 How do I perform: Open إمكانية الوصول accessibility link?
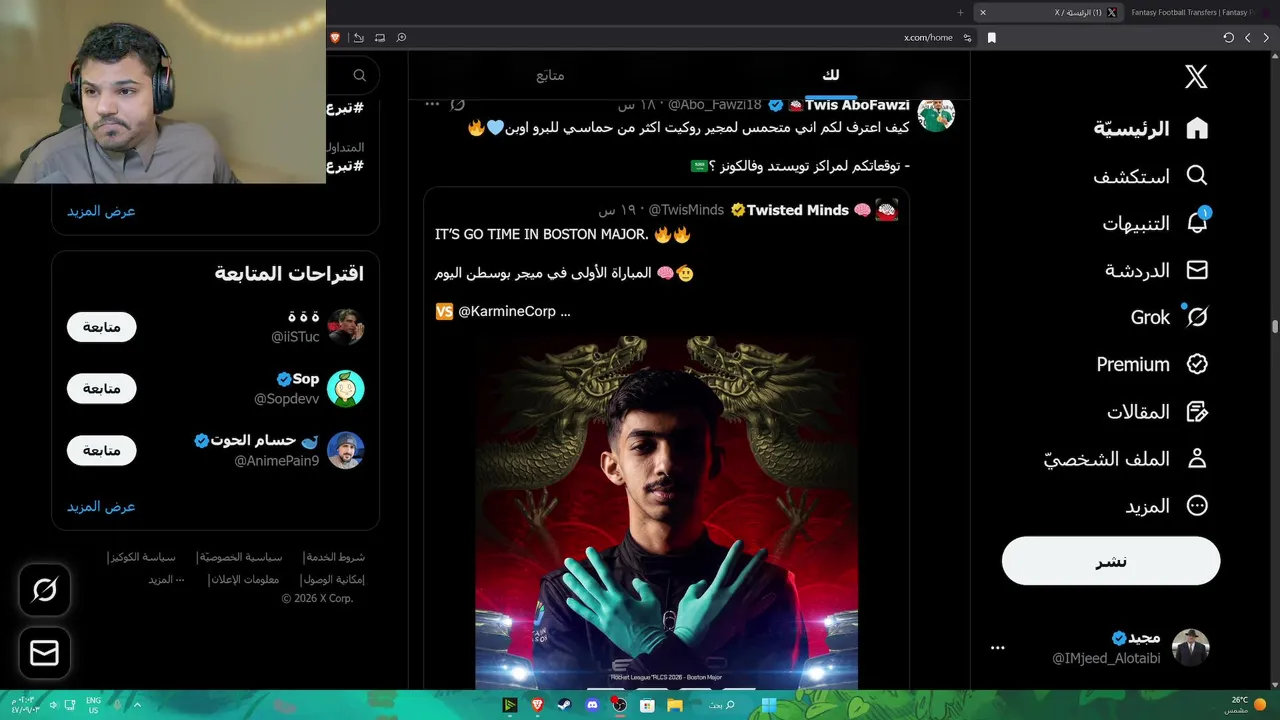pyautogui.click(x=333, y=580)
